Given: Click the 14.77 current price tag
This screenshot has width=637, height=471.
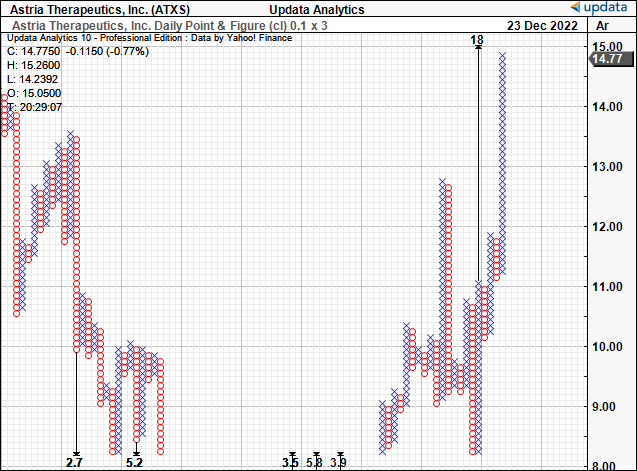Looking at the screenshot, I should [611, 59].
